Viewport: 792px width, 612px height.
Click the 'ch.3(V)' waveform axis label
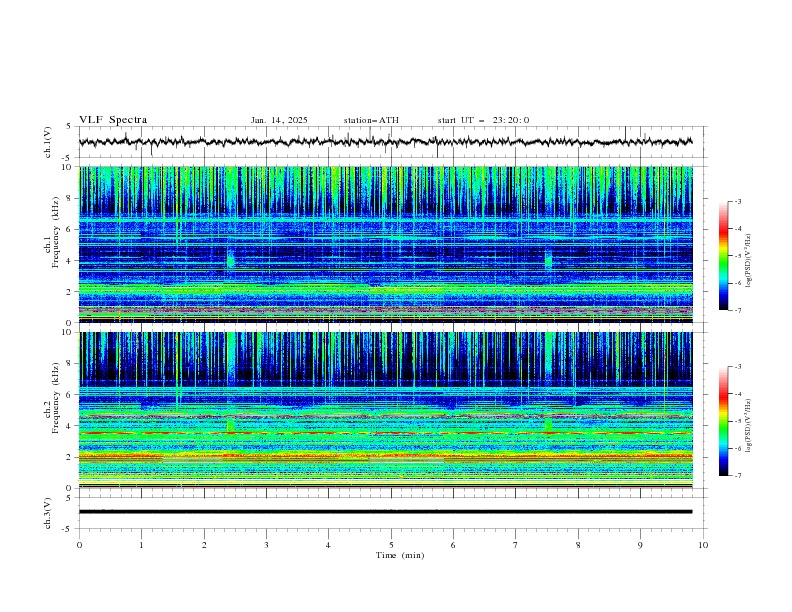point(48,513)
